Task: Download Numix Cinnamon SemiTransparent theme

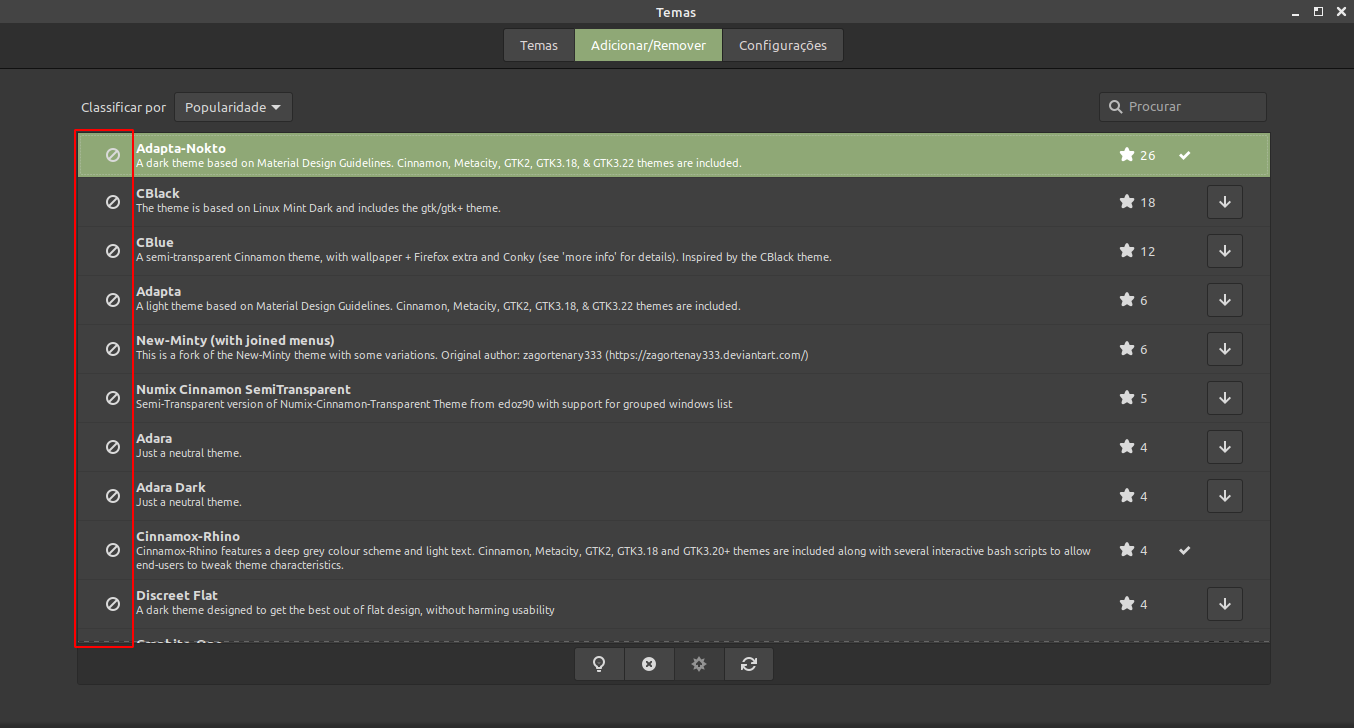Action: point(1225,398)
